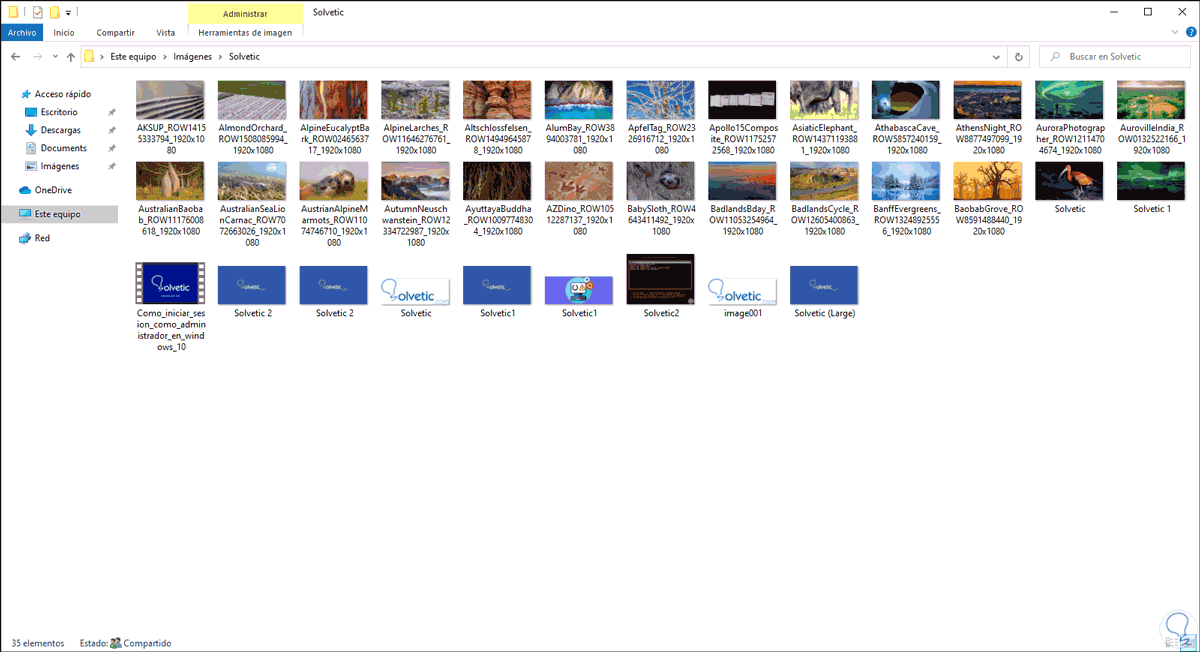Switch to the Vista ribbon tab
Image resolution: width=1200 pixels, height=652 pixels.
(x=165, y=33)
